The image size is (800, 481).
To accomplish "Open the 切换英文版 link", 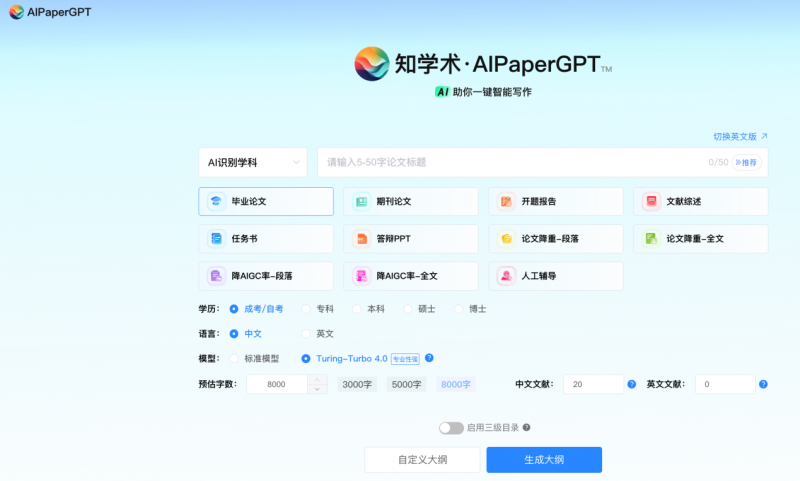I will [x=740, y=136].
